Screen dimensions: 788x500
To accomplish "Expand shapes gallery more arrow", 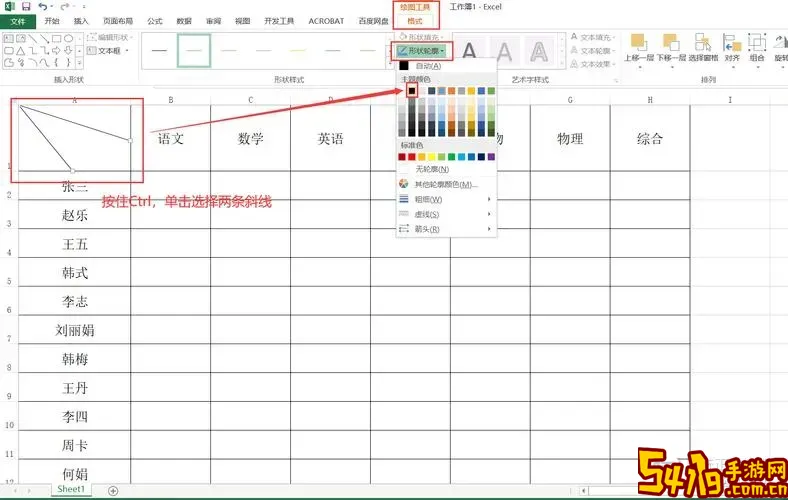I will tap(79, 63).
